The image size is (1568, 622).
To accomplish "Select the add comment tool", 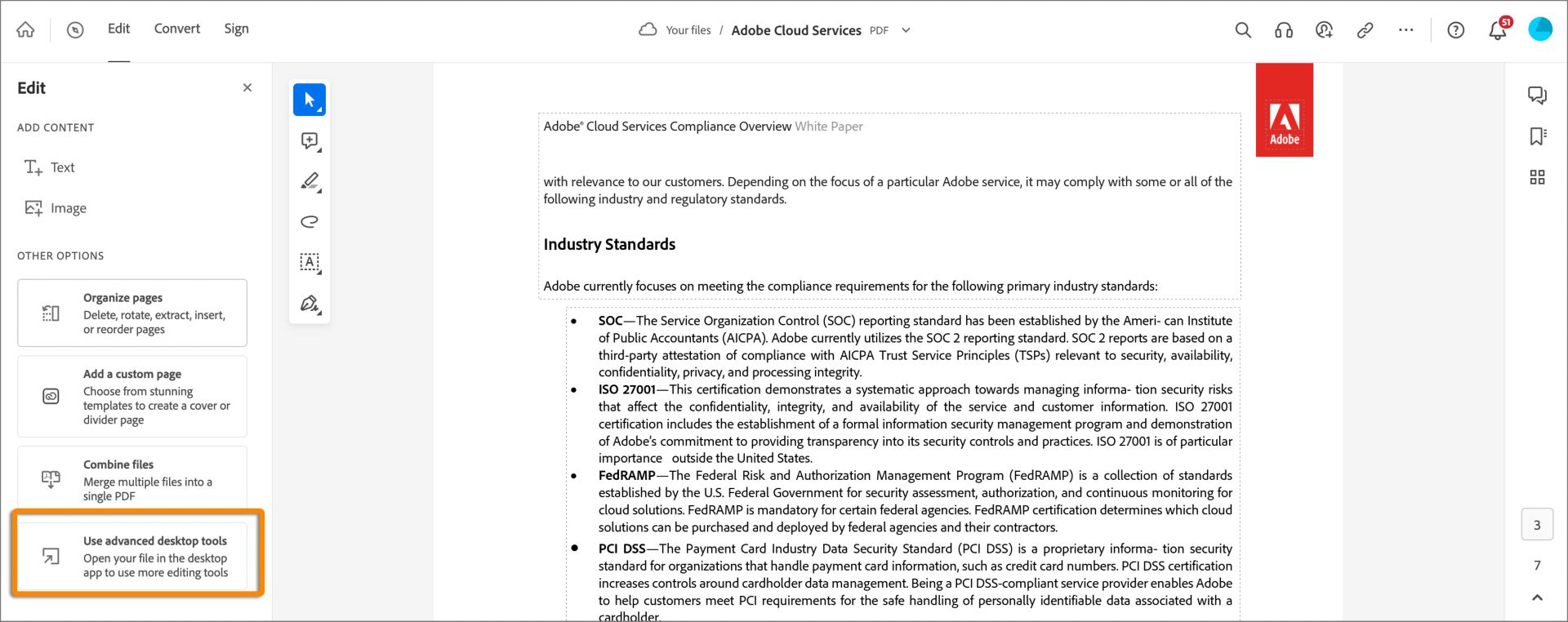I will tap(310, 140).
